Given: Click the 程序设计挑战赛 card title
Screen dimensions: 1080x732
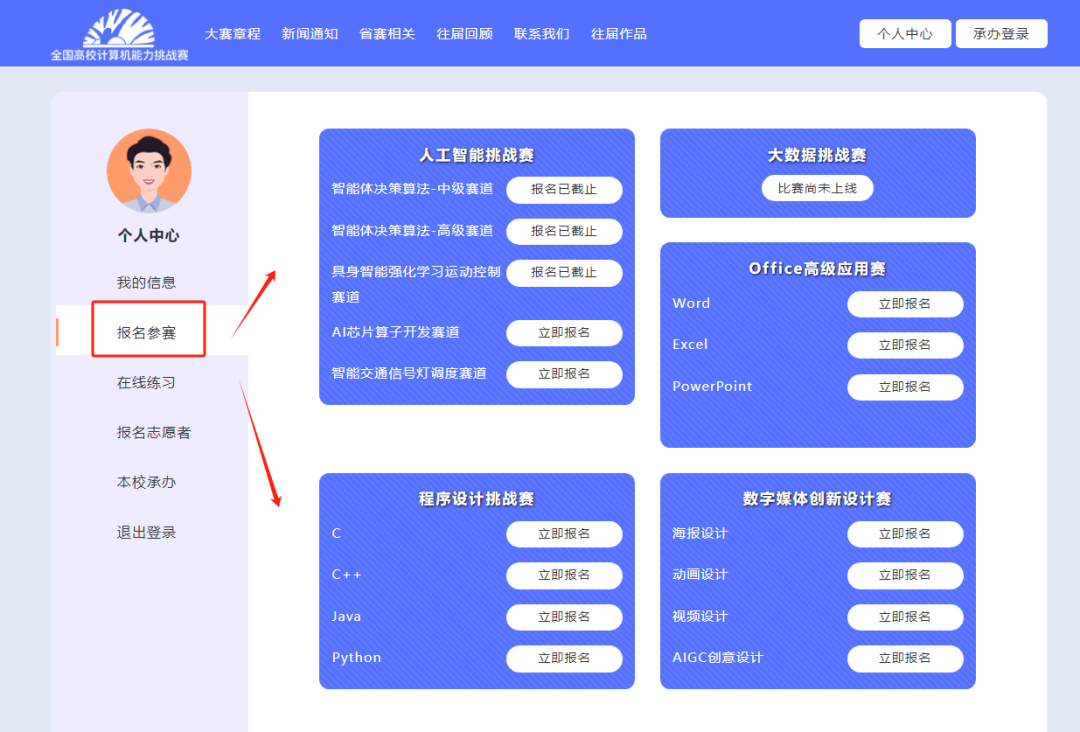Looking at the screenshot, I should pyautogui.click(x=477, y=499).
